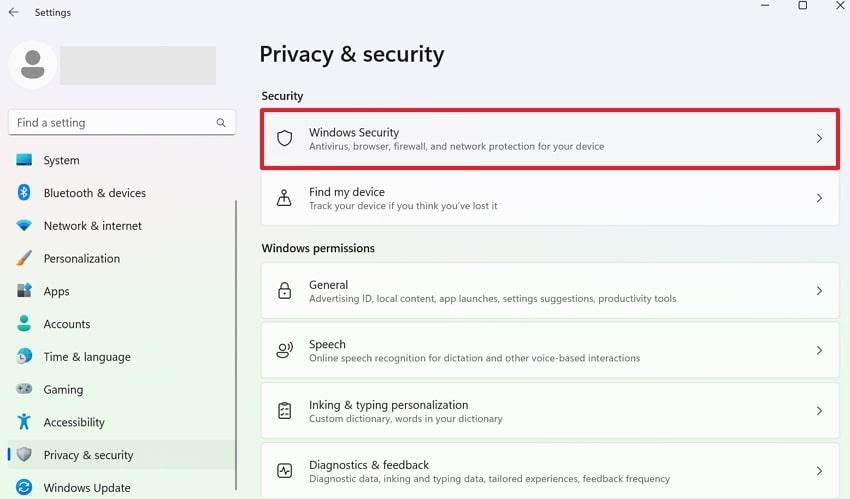Screen dimensions: 850x499
Task: Go to Network & internet section
Action: tap(92, 226)
